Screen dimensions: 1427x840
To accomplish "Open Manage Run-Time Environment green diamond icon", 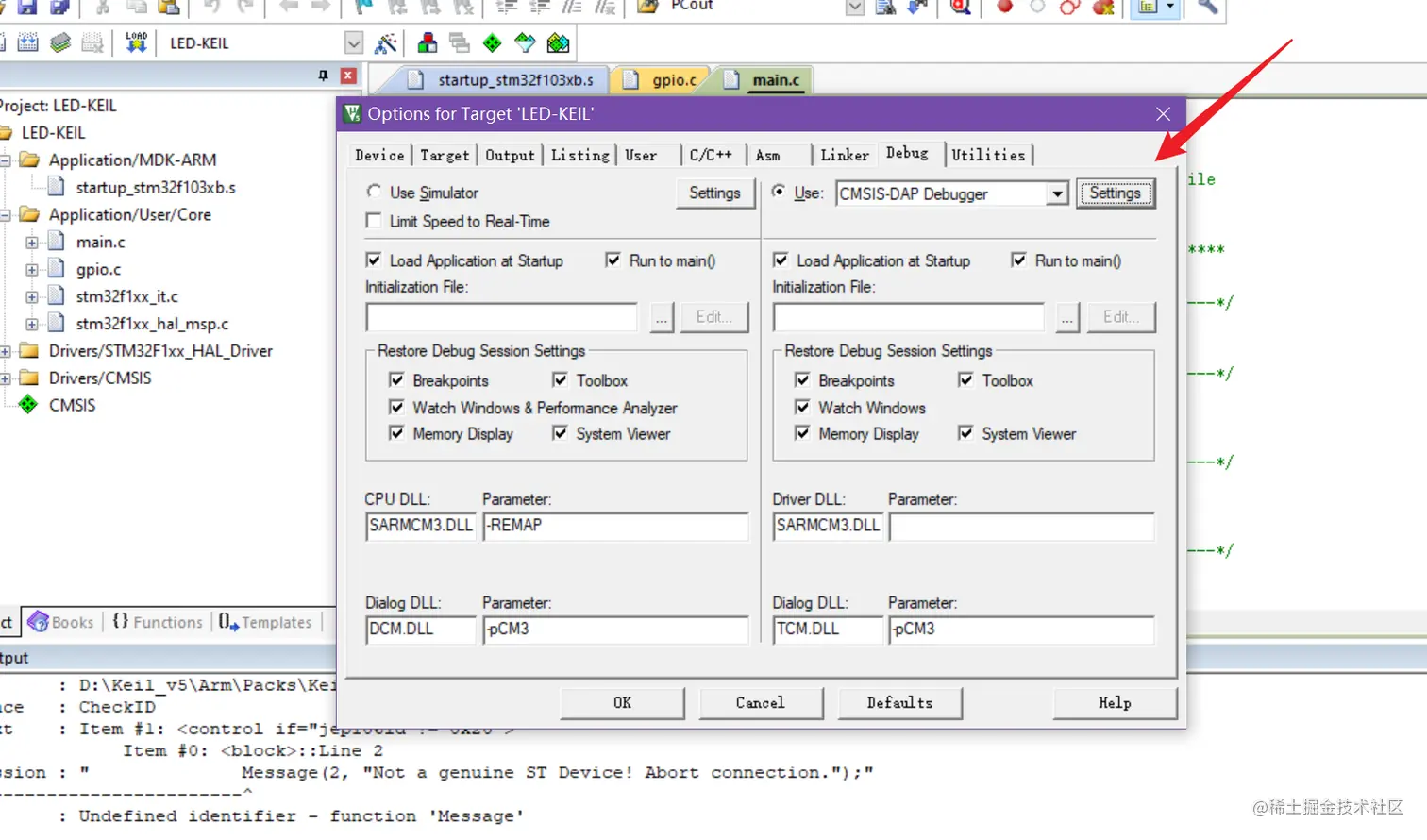I will click(493, 43).
